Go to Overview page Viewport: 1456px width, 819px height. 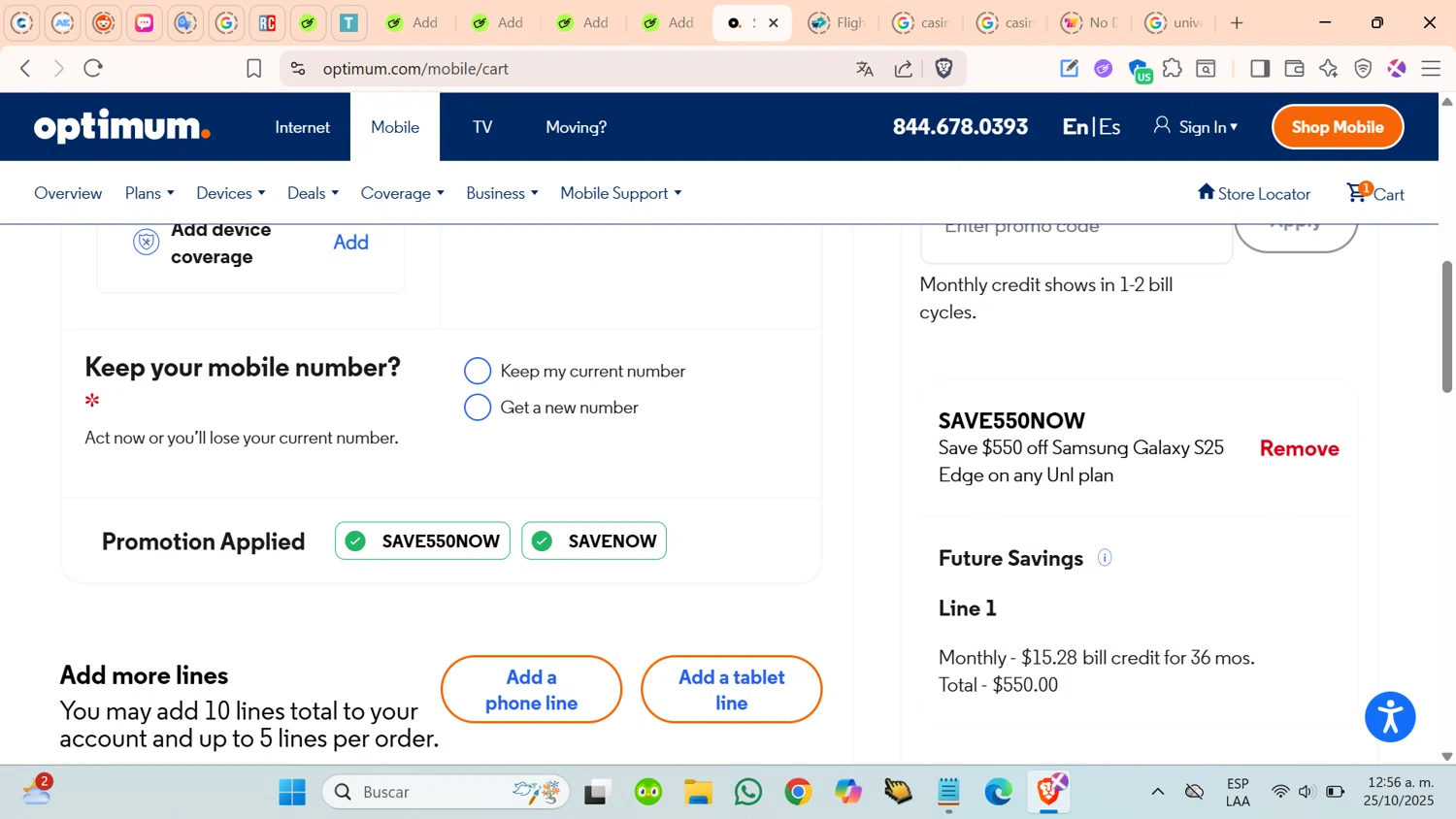tap(68, 193)
